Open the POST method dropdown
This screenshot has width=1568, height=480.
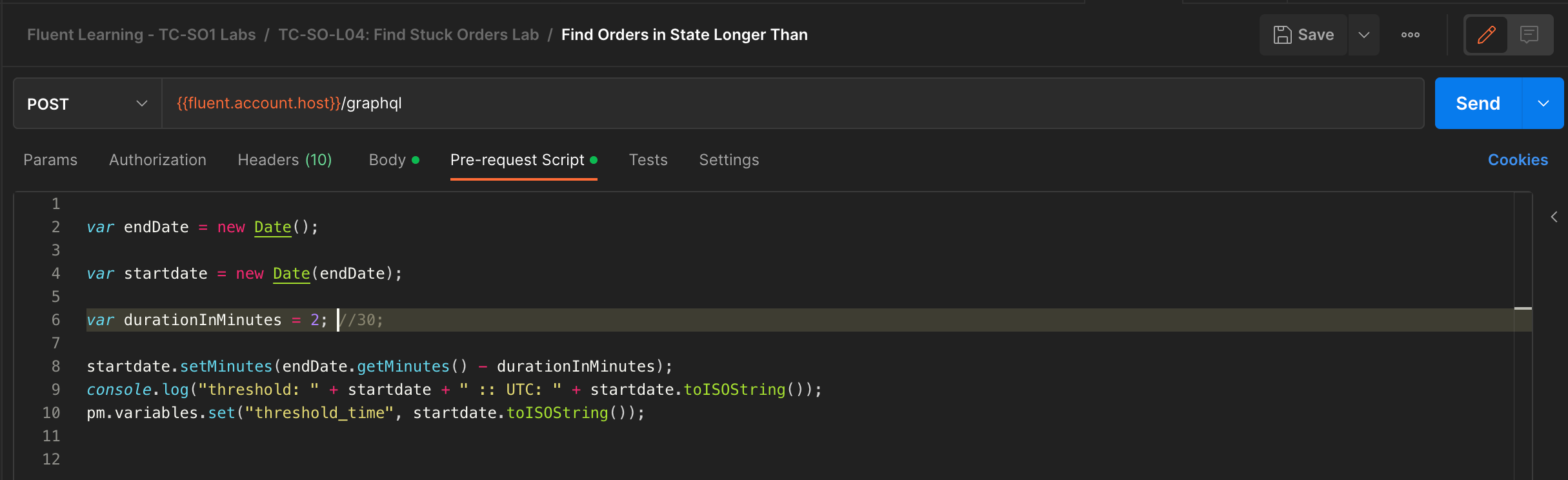pos(88,104)
